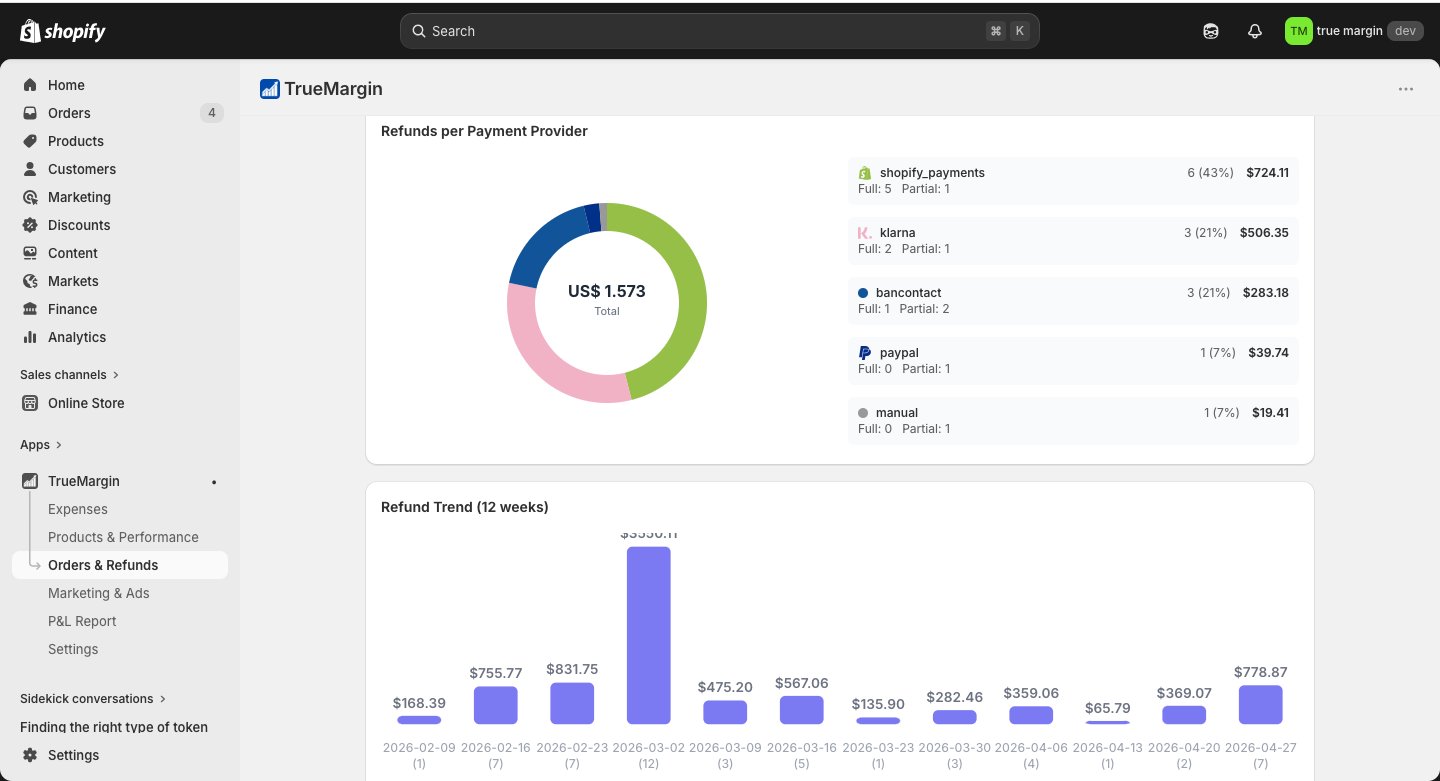Viewport: 1440px width, 781px height.
Task: Expand the Apps section
Action: point(41,445)
